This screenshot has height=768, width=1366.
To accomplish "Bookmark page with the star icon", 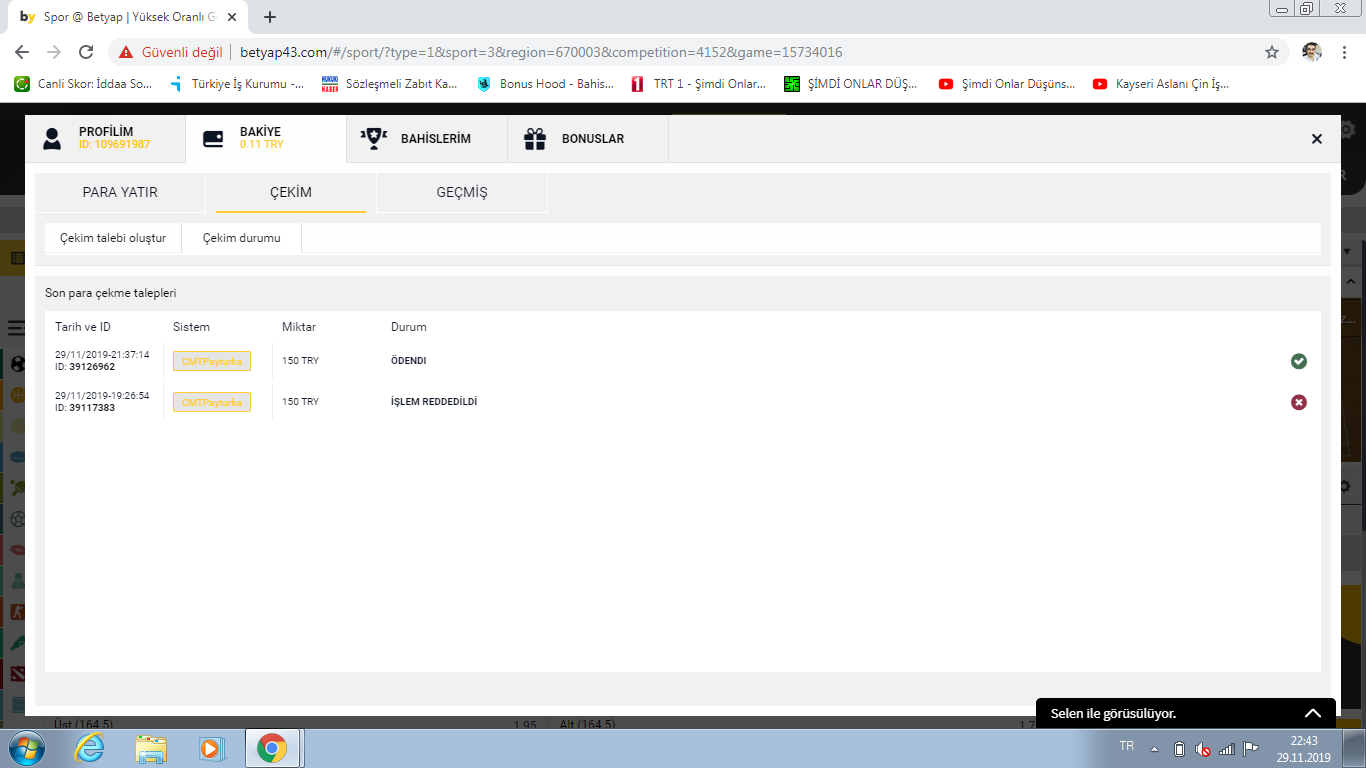I will [x=1271, y=52].
